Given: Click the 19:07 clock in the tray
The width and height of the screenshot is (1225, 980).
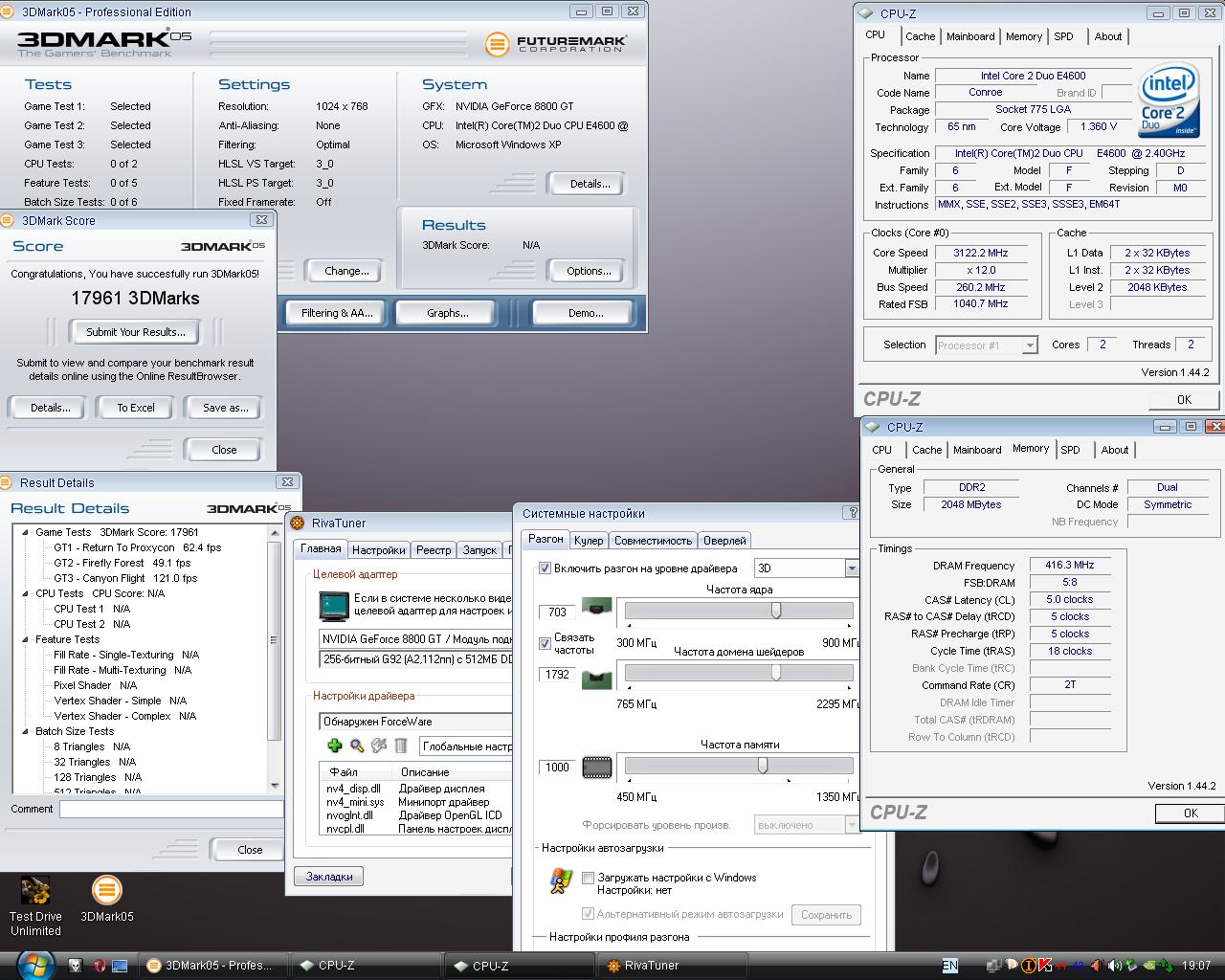Looking at the screenshot, I should click(x=1196, y=966).
